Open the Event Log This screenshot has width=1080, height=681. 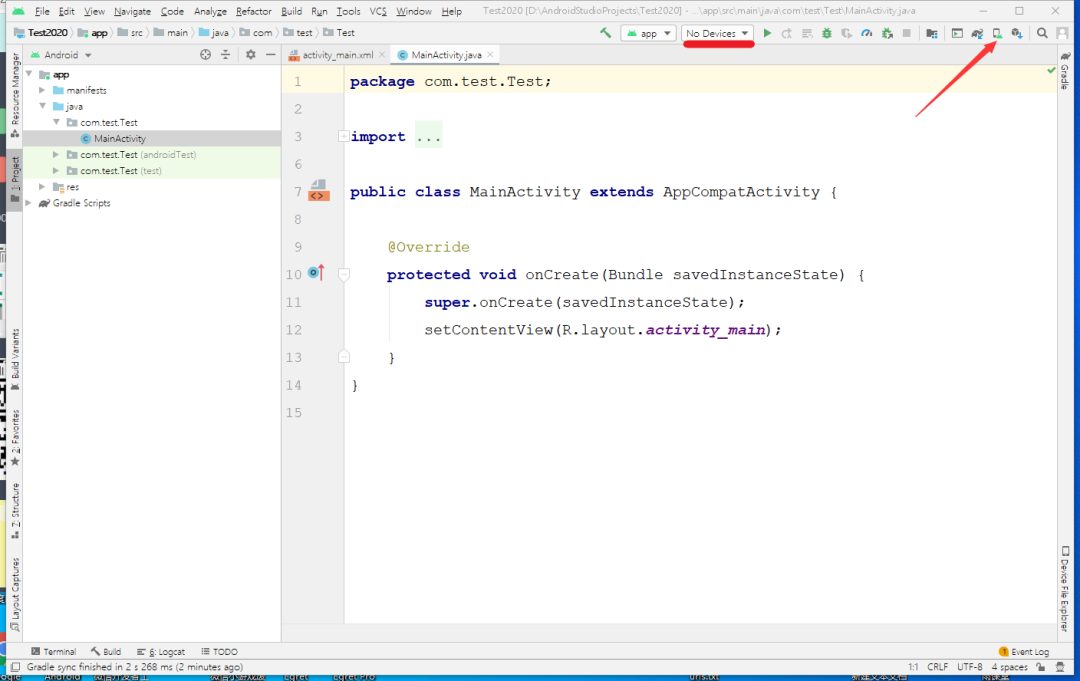coord(1024,651)
